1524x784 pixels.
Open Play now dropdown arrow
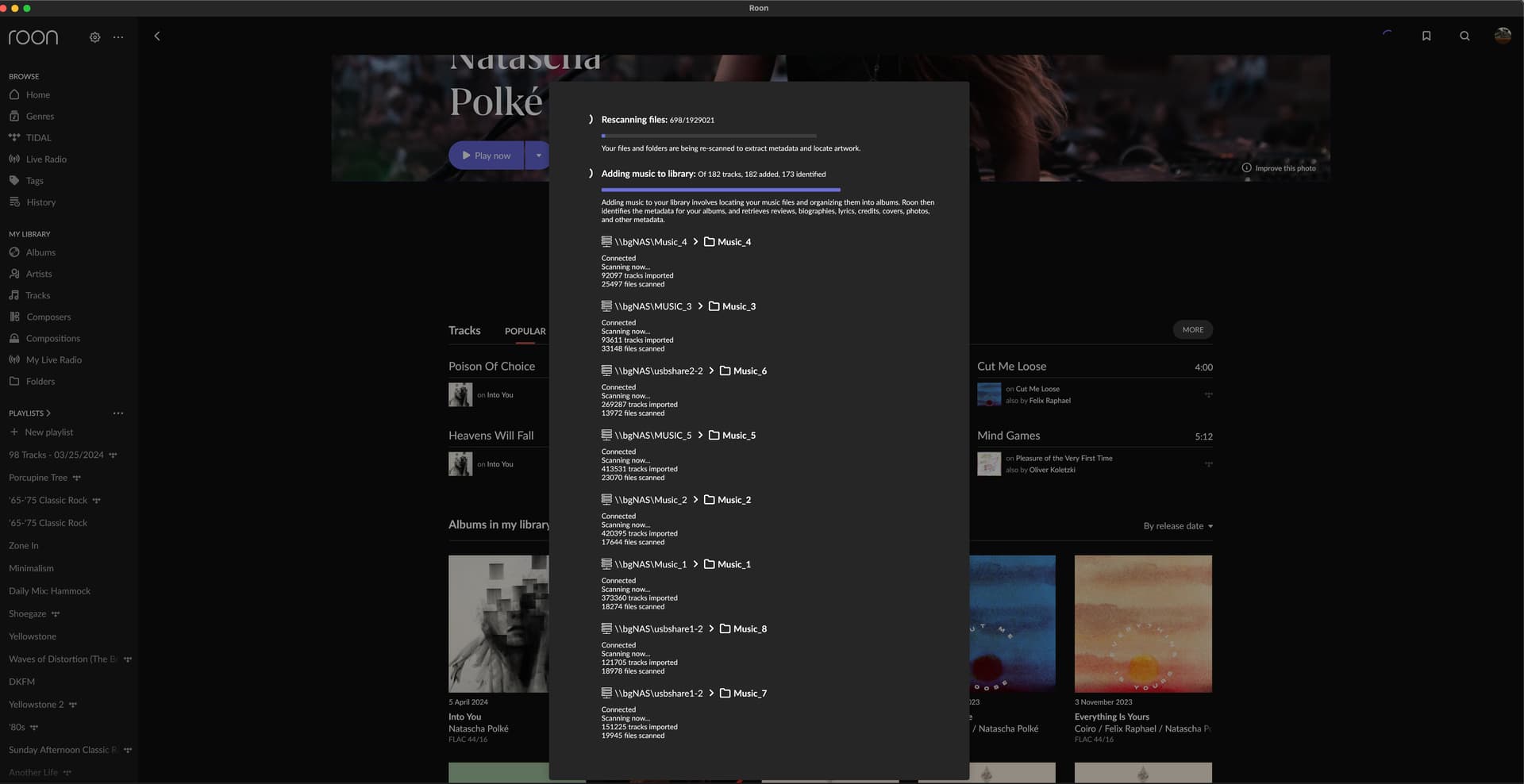(x=538, y=156)
